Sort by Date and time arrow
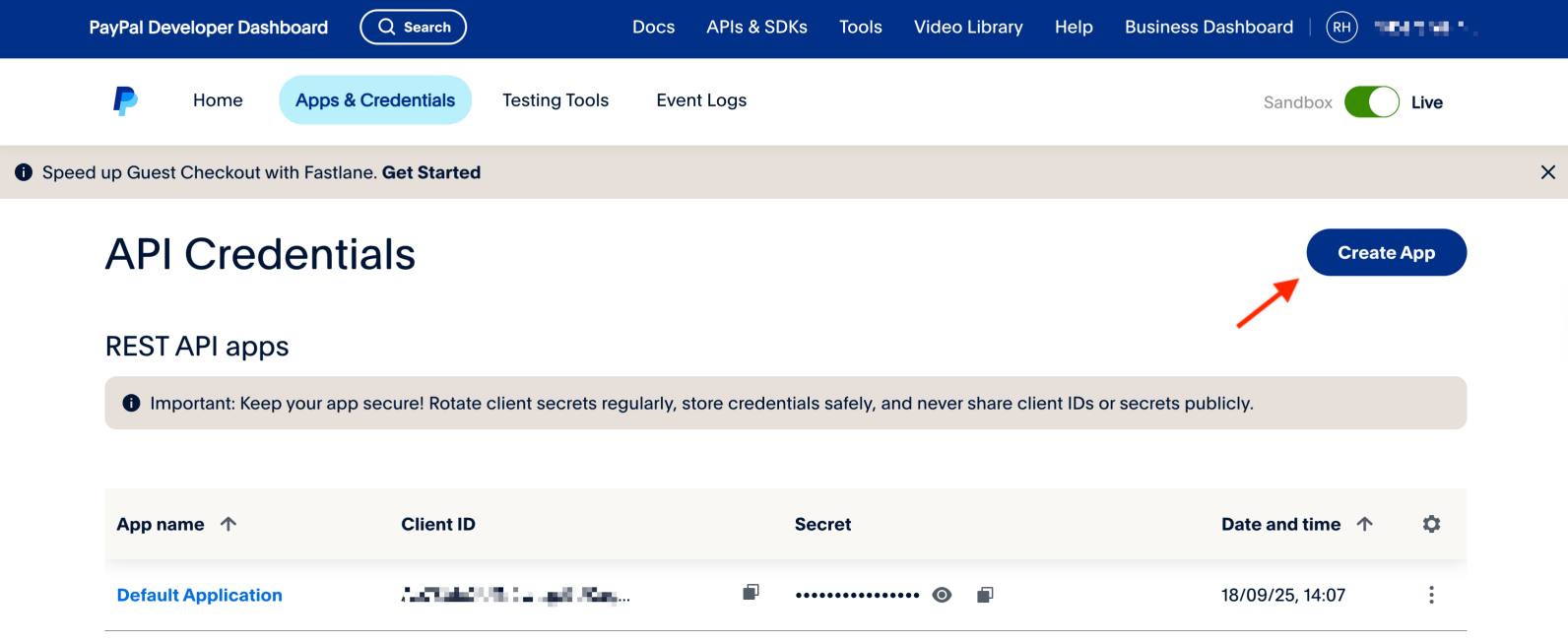Image resolution: width=1568 pixels, height=643 pixels. (1364, 524)
